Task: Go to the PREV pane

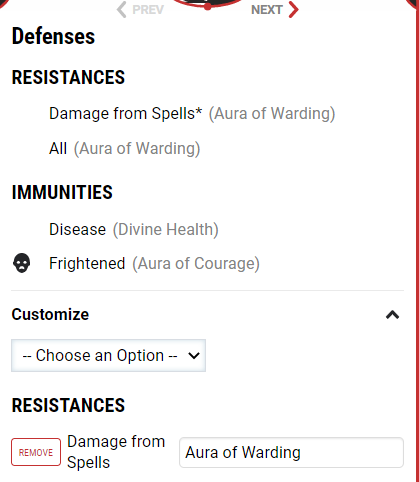Action: click(140, 10)
